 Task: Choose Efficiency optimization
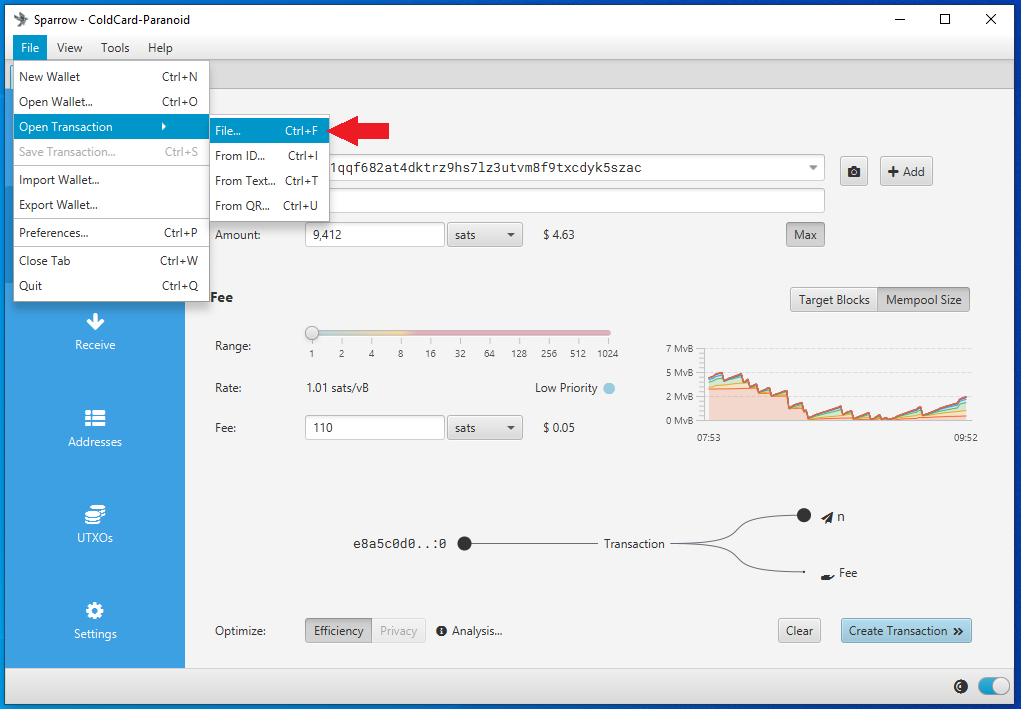pos(339,631)
